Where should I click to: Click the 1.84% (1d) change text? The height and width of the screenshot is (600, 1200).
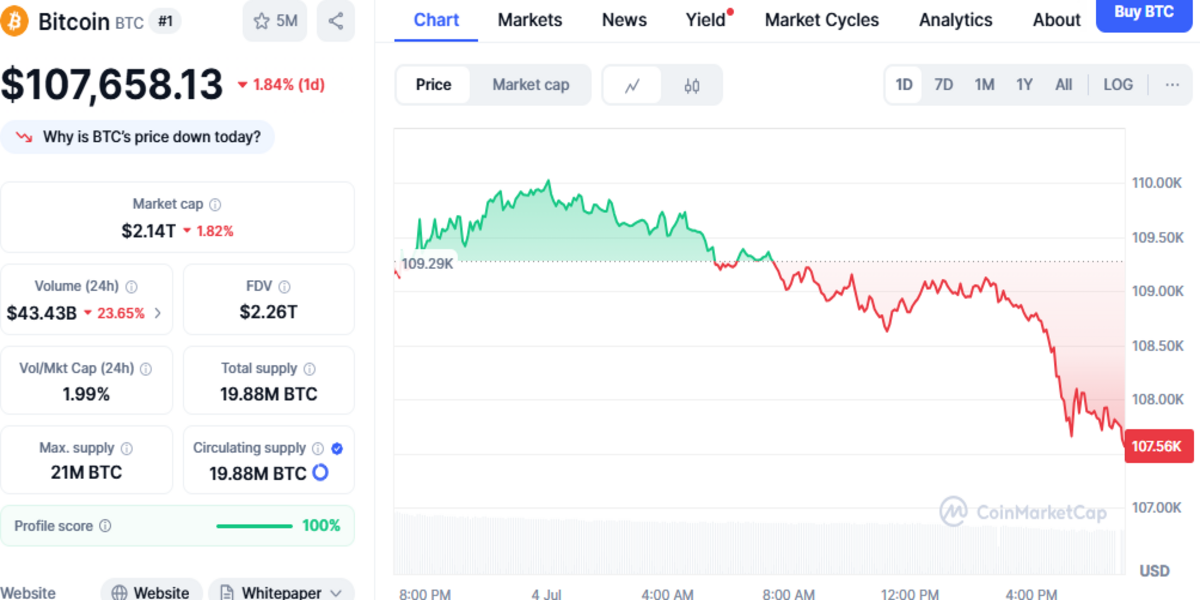[288, 85]
